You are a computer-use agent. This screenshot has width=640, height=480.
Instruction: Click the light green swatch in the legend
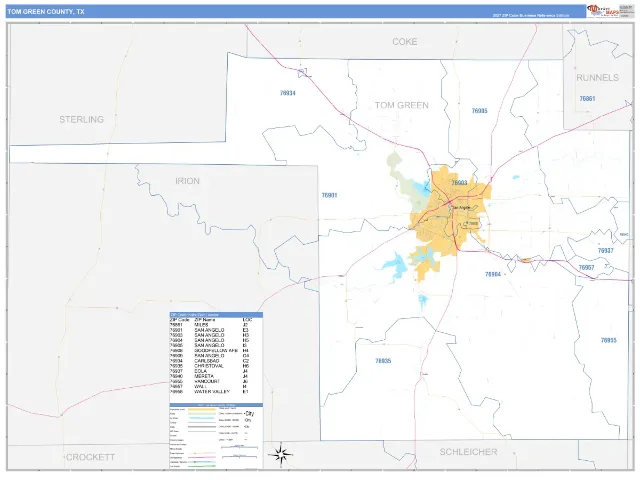pyautogui.click(x=202, y=413)
